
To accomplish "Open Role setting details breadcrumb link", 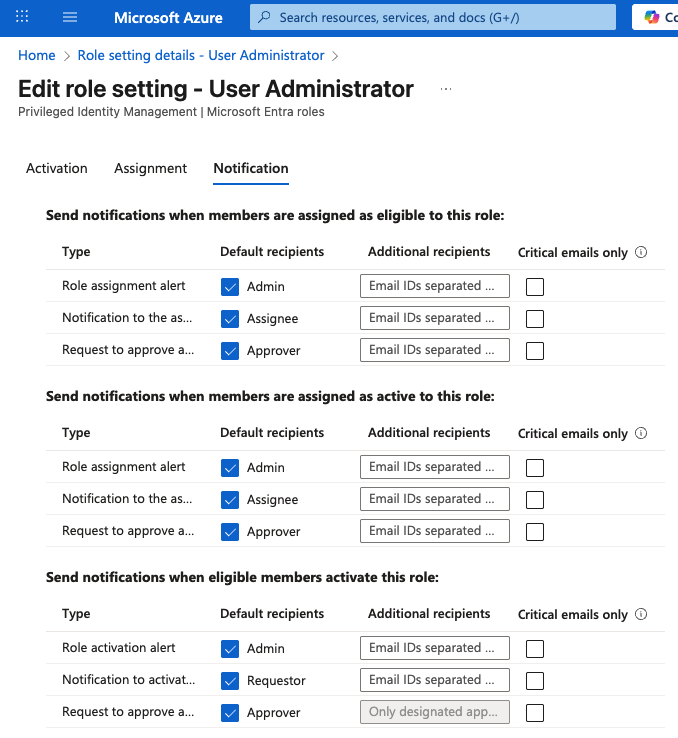I will coord(203,55).
